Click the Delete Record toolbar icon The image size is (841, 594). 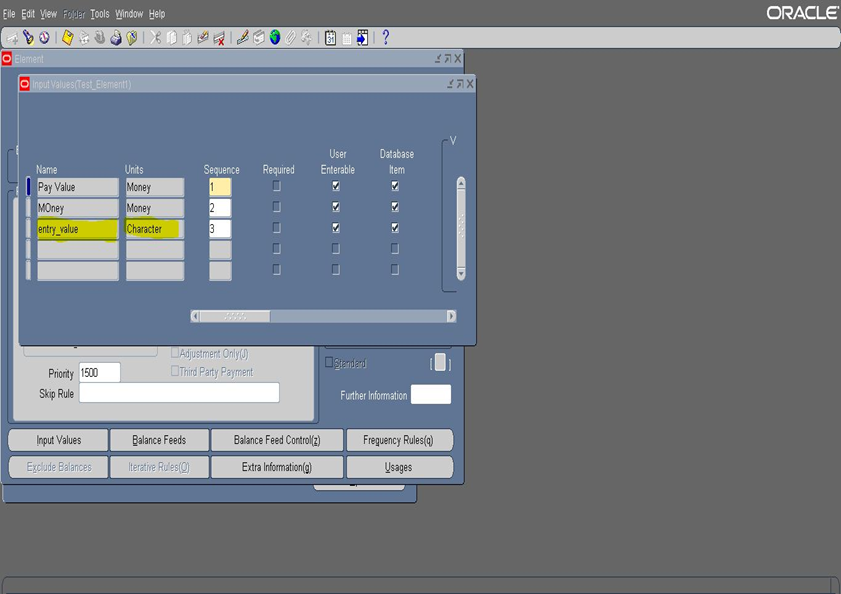coord(219,38)
